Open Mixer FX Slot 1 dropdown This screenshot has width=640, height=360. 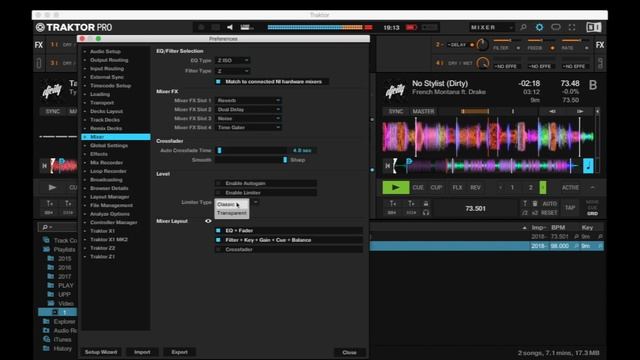(x=248, y=100)
